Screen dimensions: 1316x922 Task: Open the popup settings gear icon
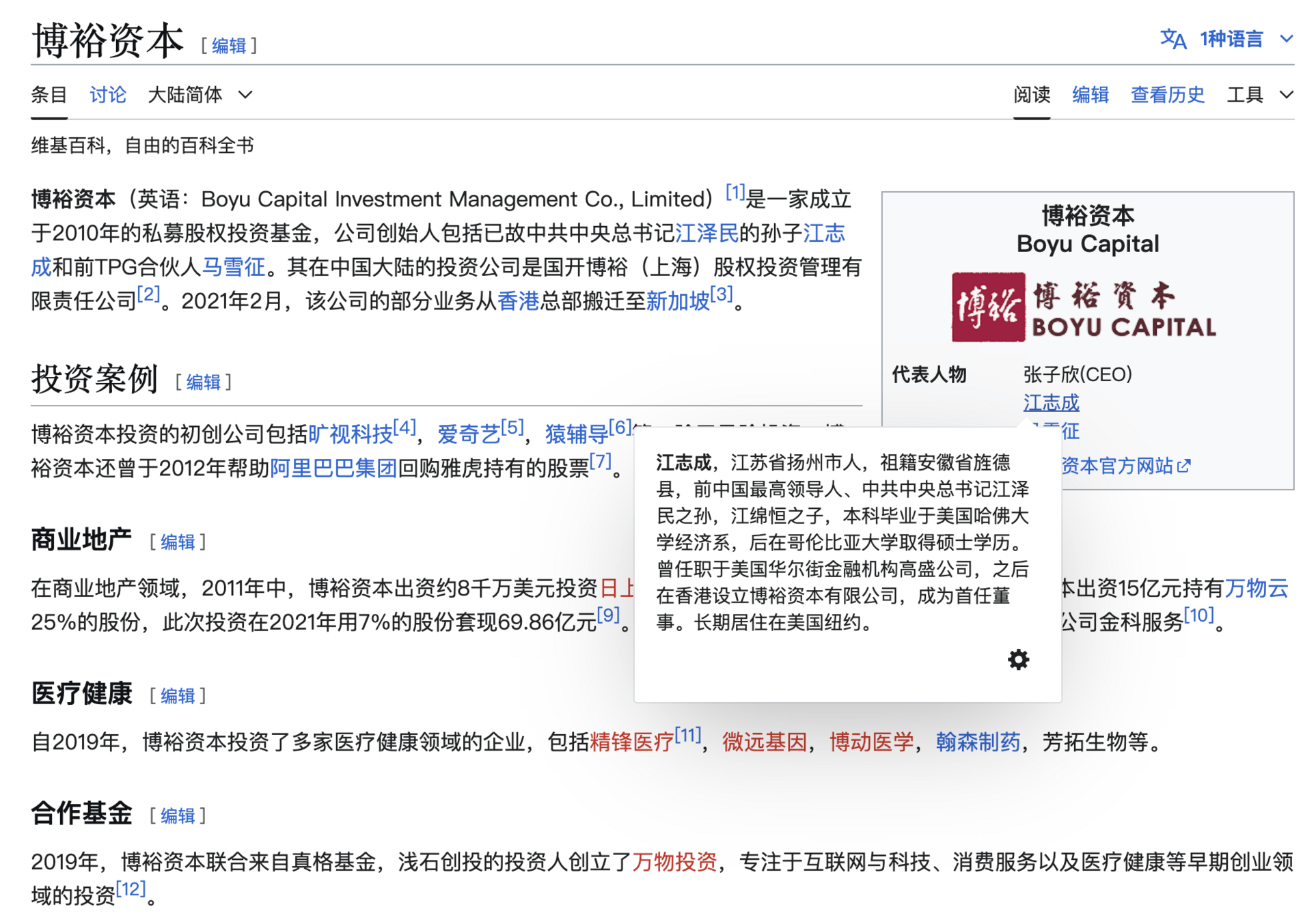pos(1017,659)
